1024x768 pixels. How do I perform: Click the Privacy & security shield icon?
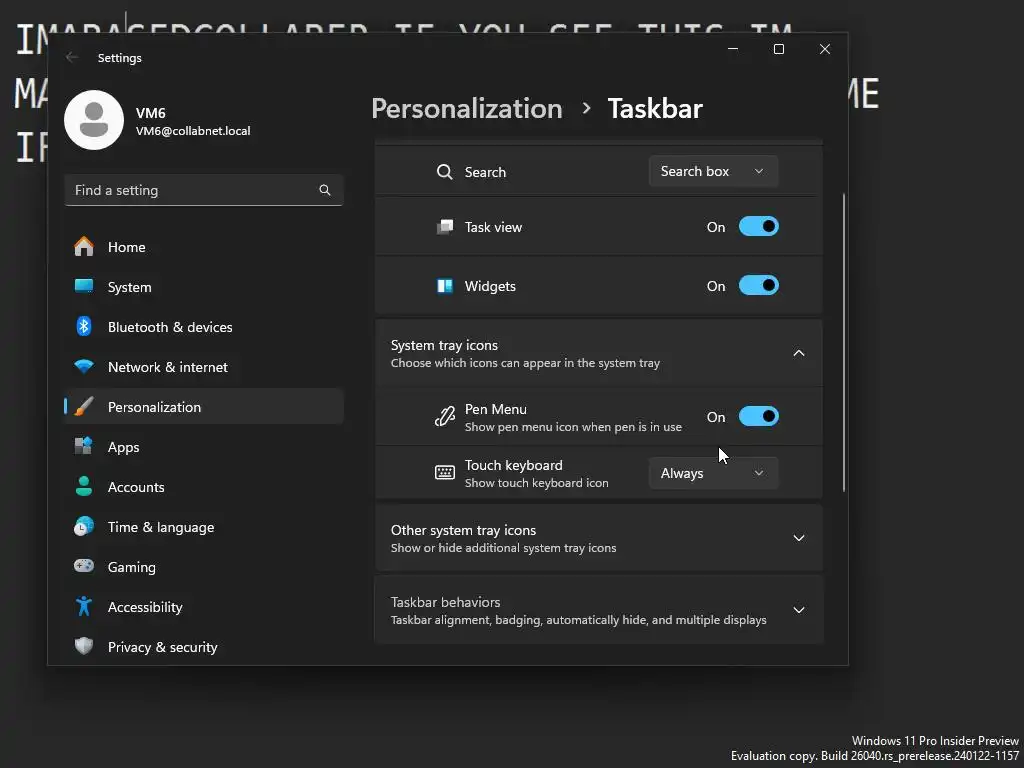(84, 647)
